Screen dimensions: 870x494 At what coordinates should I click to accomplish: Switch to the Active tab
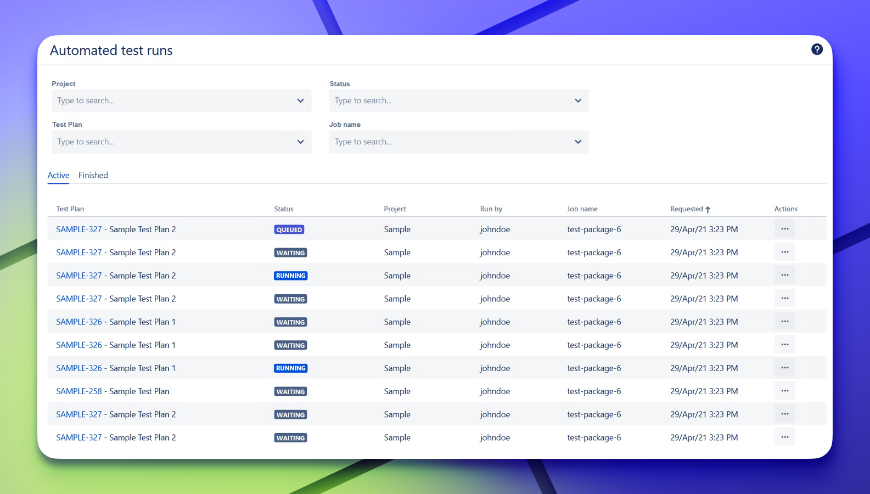58,175
